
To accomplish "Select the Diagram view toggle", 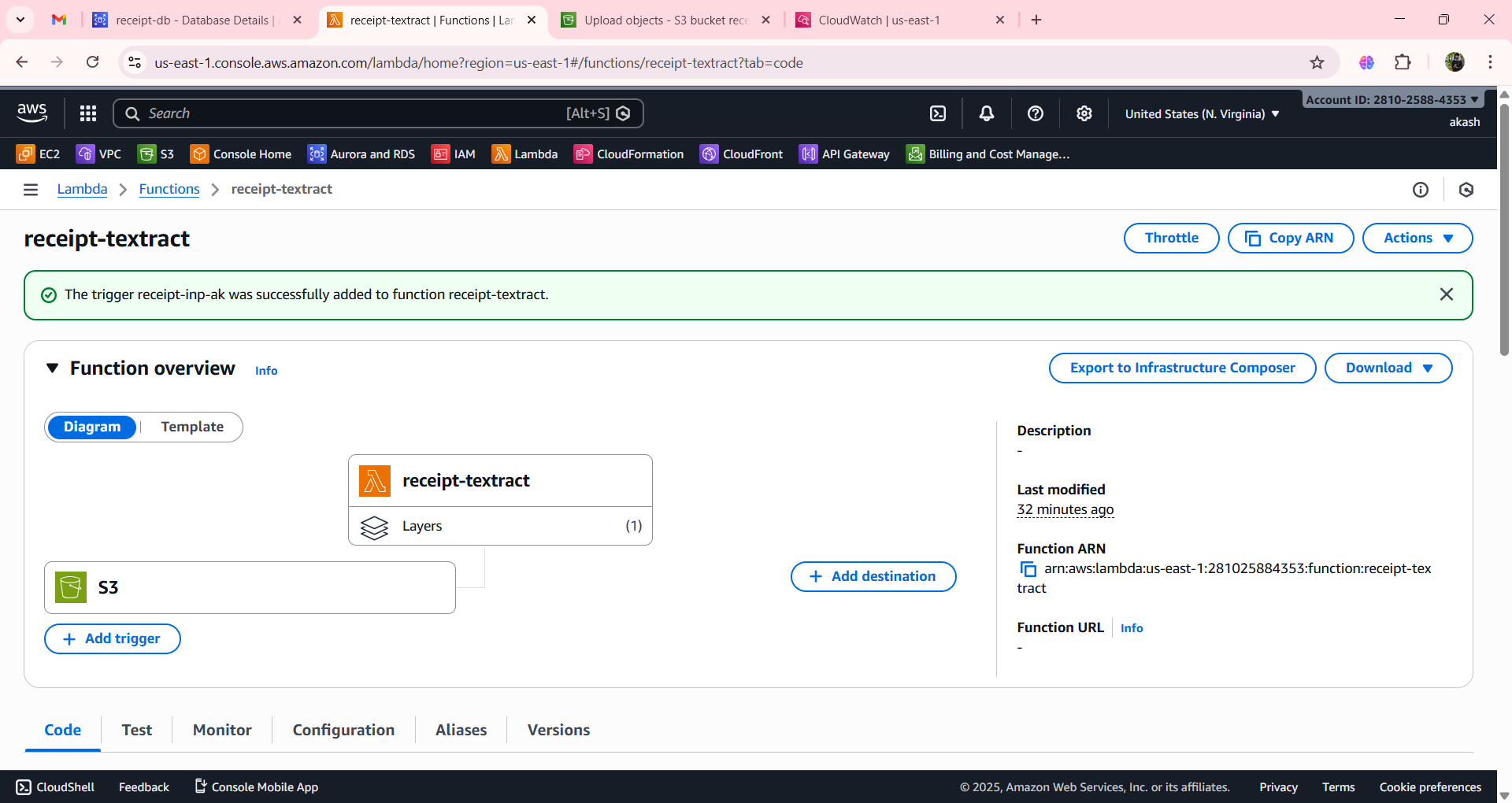I will 92,426.
